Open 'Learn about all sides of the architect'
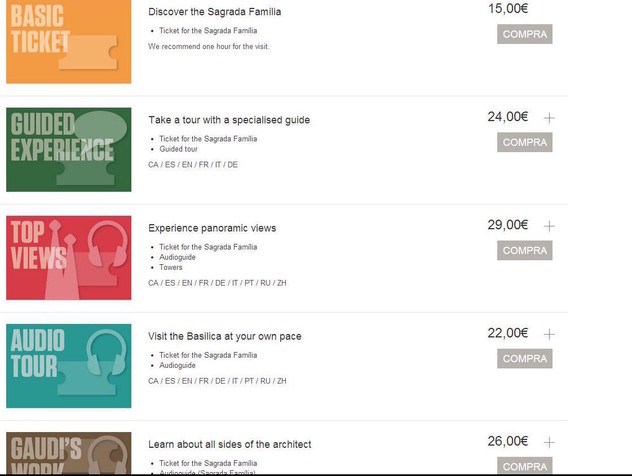 pos(230,444)
